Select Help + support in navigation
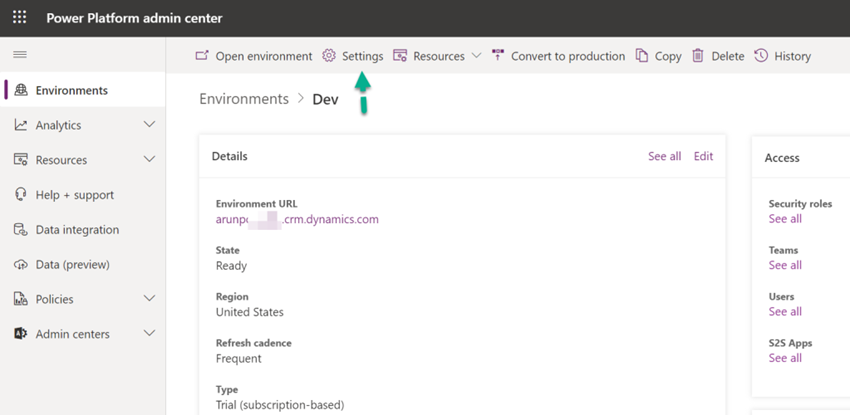This screenshot has height=415, width=850. pos(83,194)
